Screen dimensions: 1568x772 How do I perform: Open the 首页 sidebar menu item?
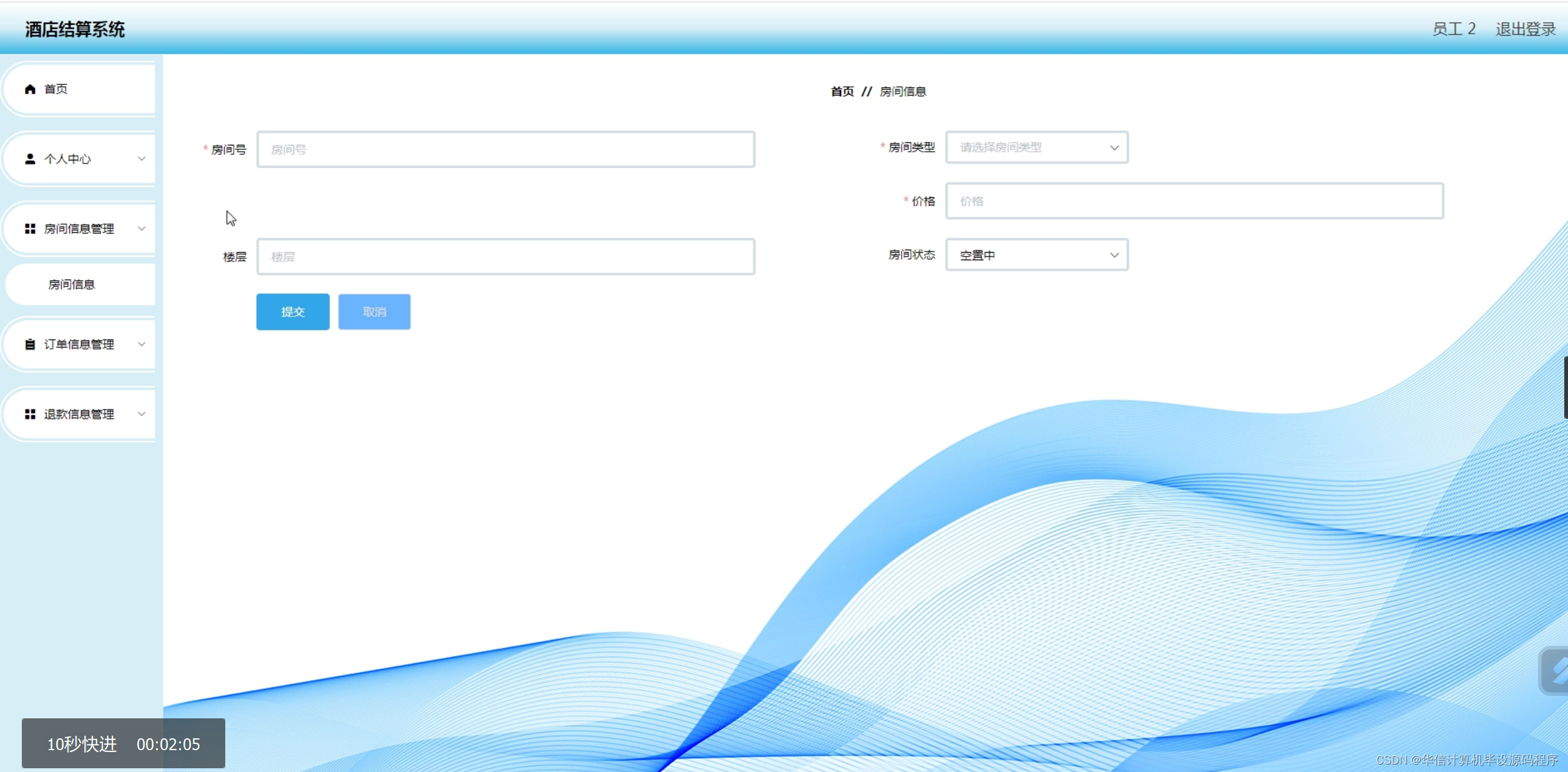56,89
